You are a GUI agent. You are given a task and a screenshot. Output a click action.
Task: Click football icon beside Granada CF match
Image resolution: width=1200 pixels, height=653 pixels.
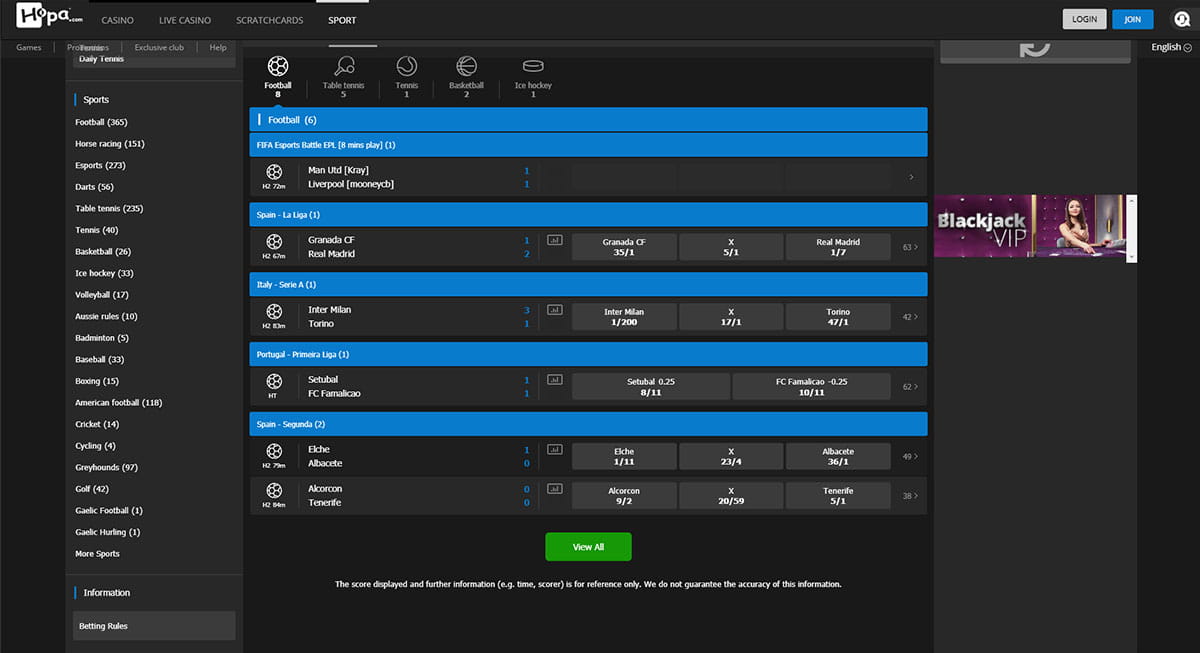pyautogui.click(x=274, y=242)
